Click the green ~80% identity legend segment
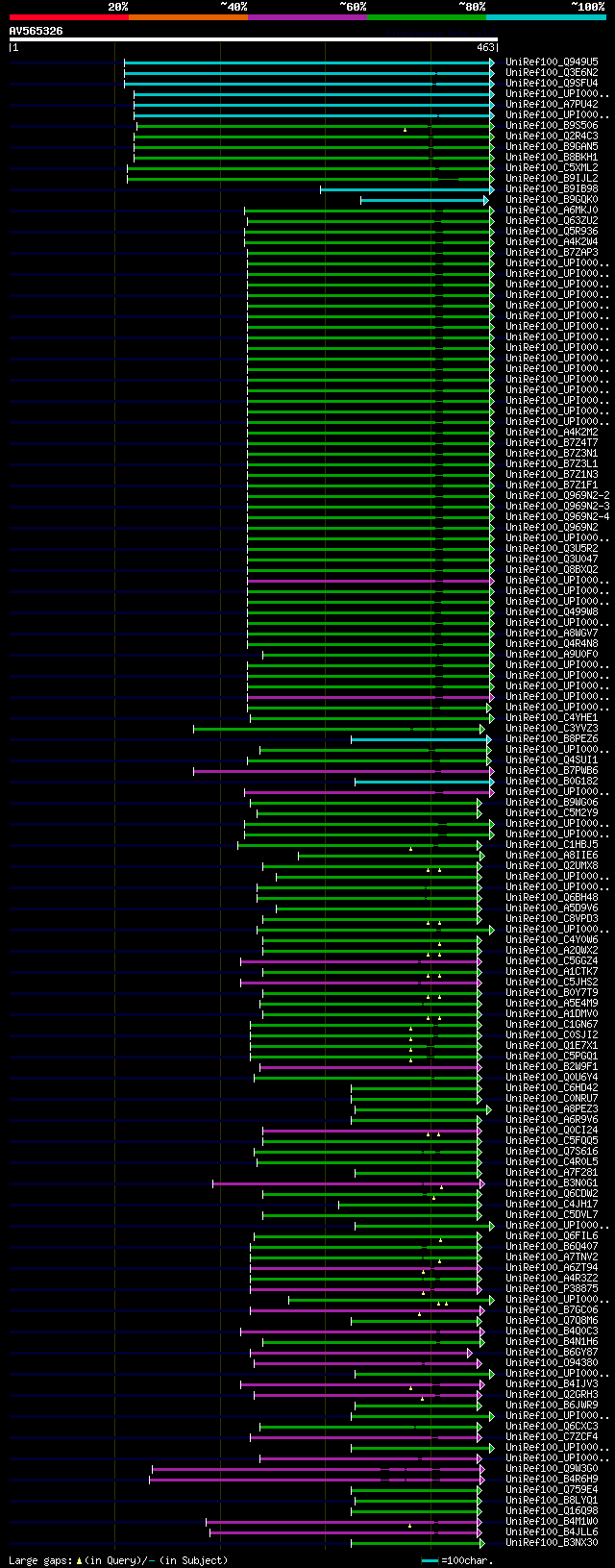 pyautogui.click(x=426, y=17)
